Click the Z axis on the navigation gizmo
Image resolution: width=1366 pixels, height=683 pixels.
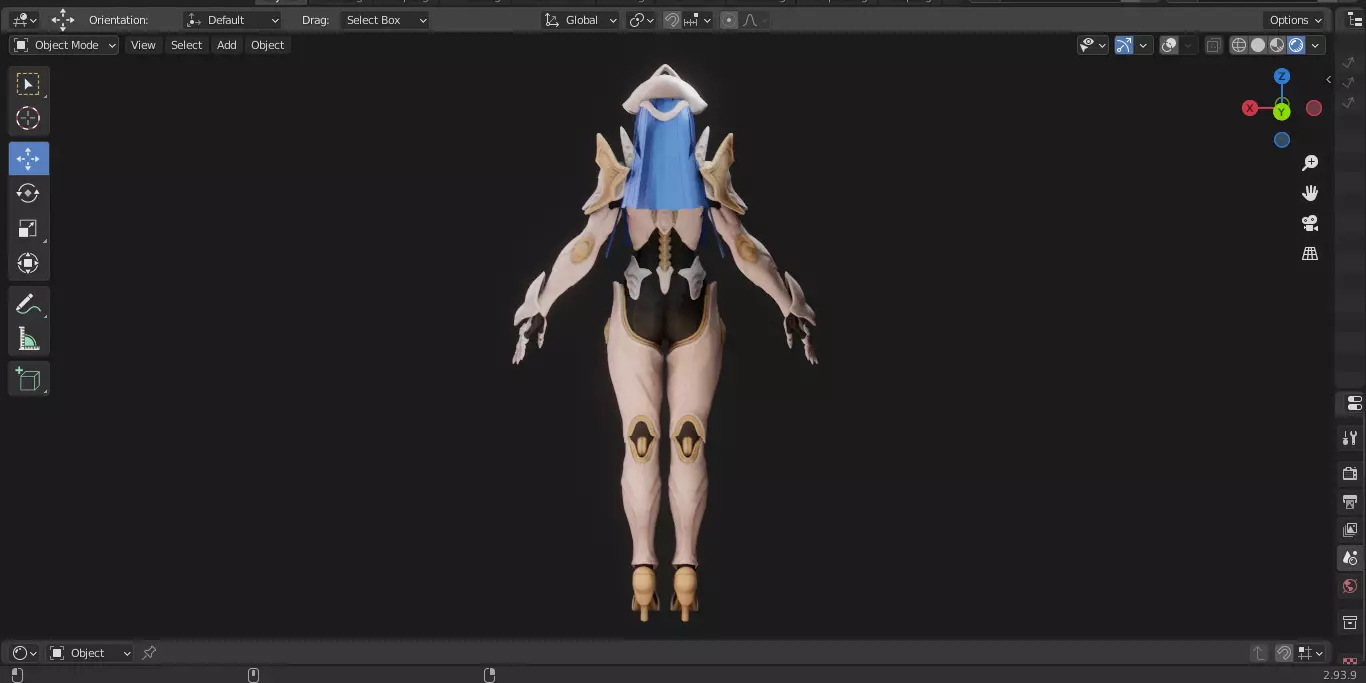pos(1282,77)
